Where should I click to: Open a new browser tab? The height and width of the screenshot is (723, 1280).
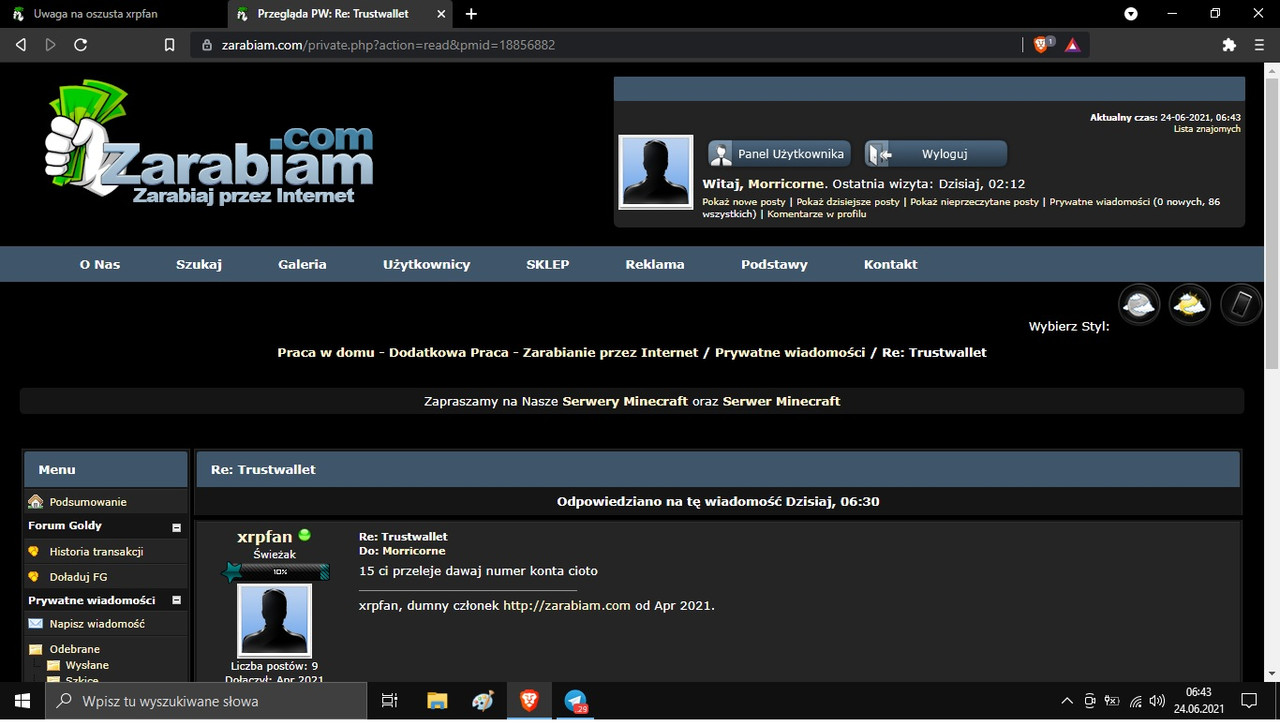point(471,14)
